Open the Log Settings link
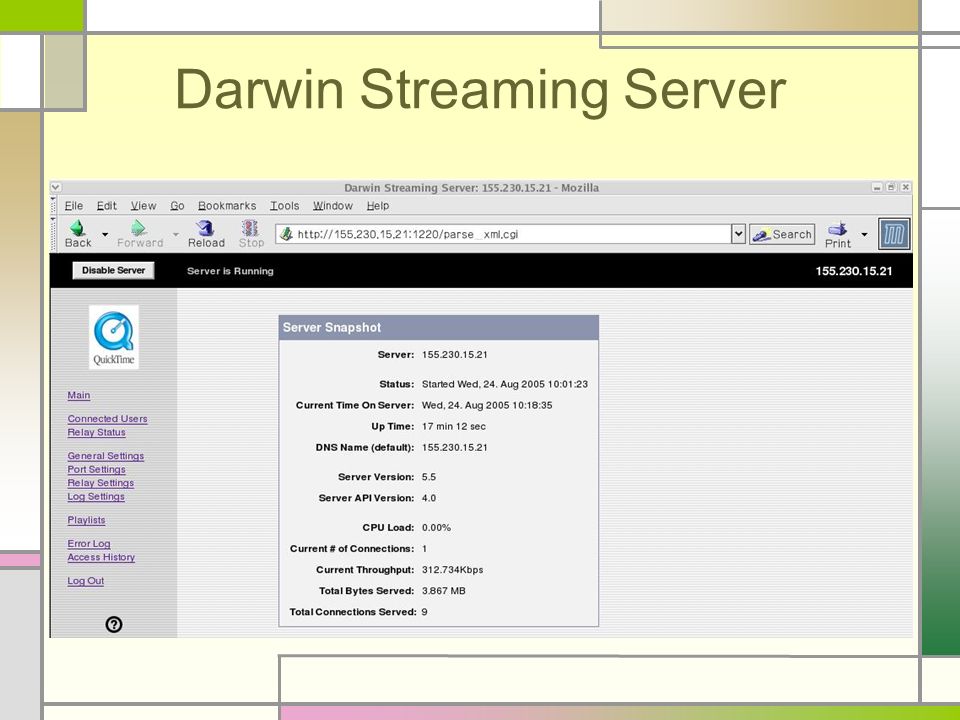 [96, 497]
